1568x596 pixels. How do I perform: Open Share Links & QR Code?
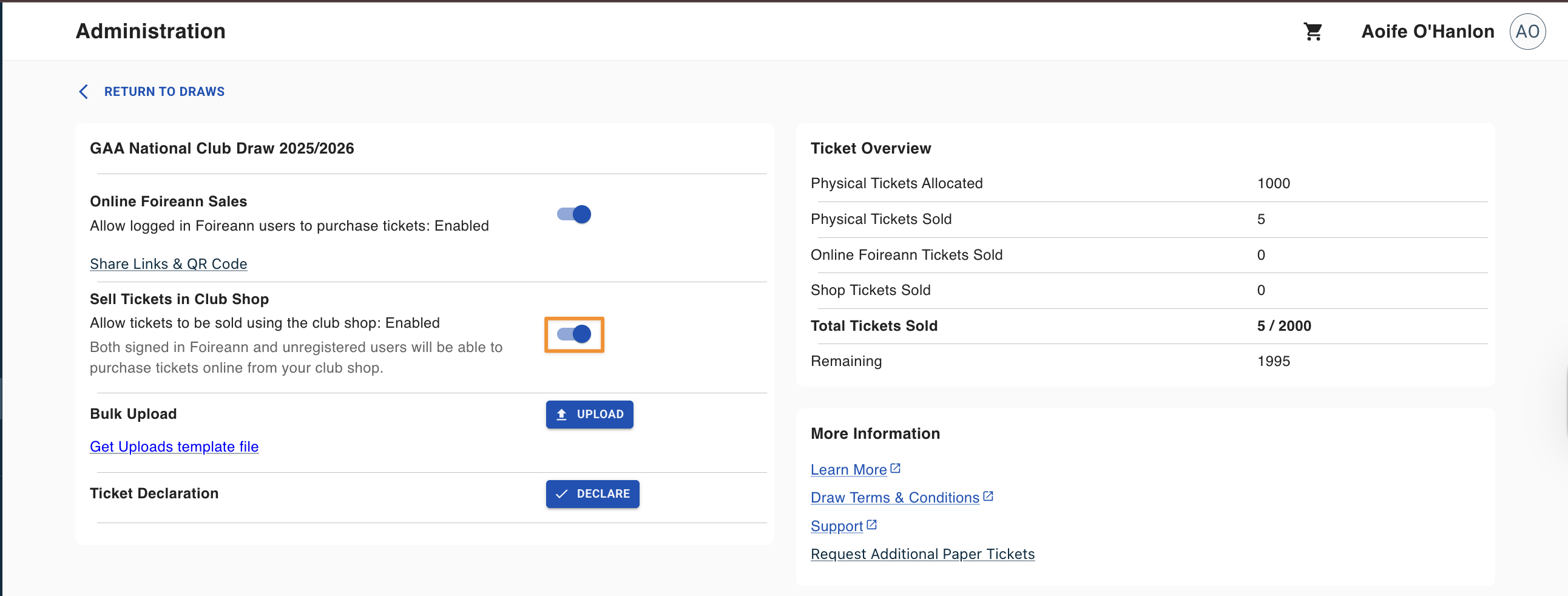pos(169,263)
